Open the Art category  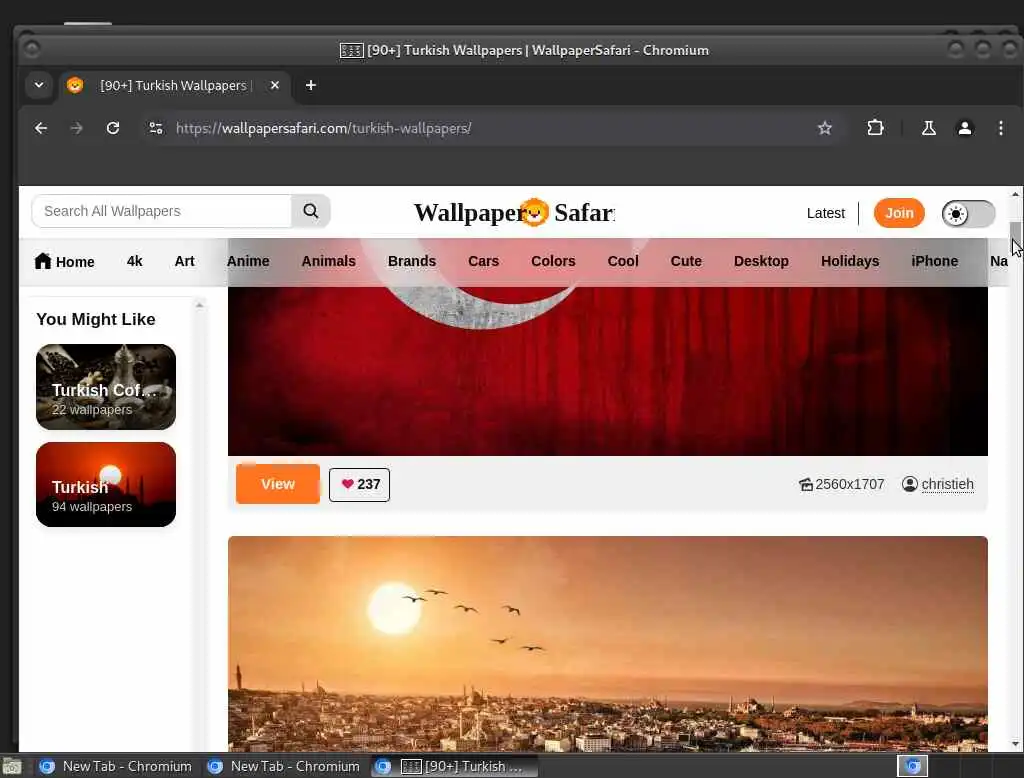pyautogui.click(x=184, y=261)
